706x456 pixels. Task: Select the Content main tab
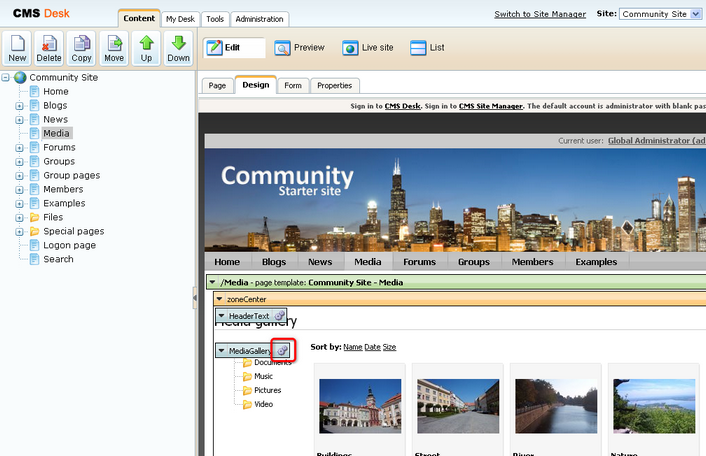coord(139,18)
